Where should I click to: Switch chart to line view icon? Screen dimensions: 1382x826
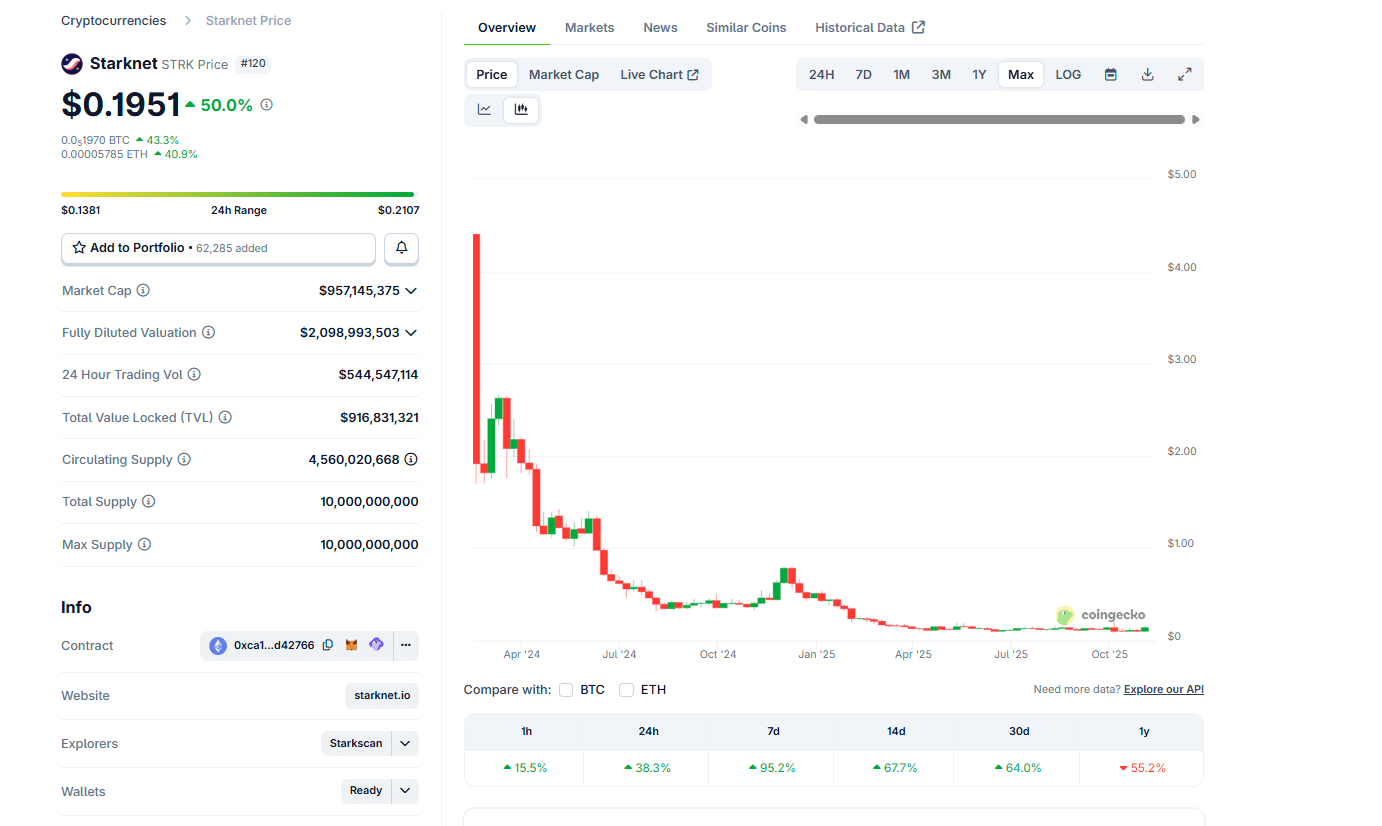click(484, 110)
